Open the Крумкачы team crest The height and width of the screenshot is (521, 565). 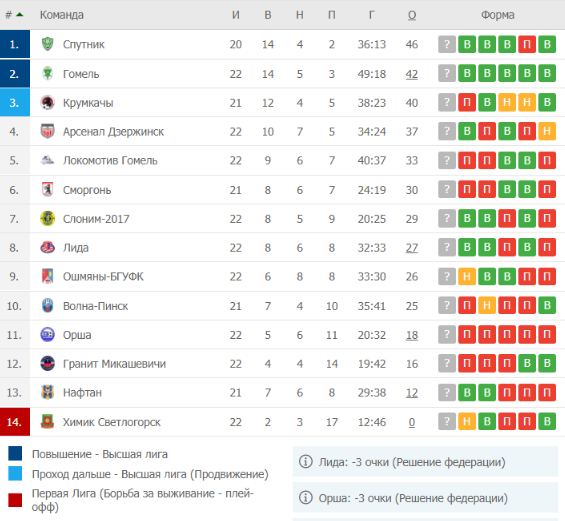pyautogui.click(x=47, y=103)
